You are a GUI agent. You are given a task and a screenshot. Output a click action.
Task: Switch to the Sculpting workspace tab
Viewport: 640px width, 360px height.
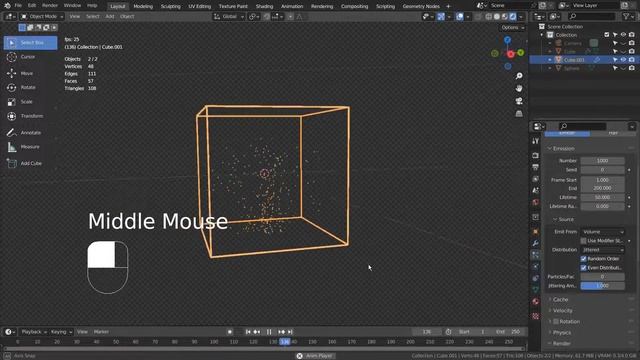(x=171, y=6)
